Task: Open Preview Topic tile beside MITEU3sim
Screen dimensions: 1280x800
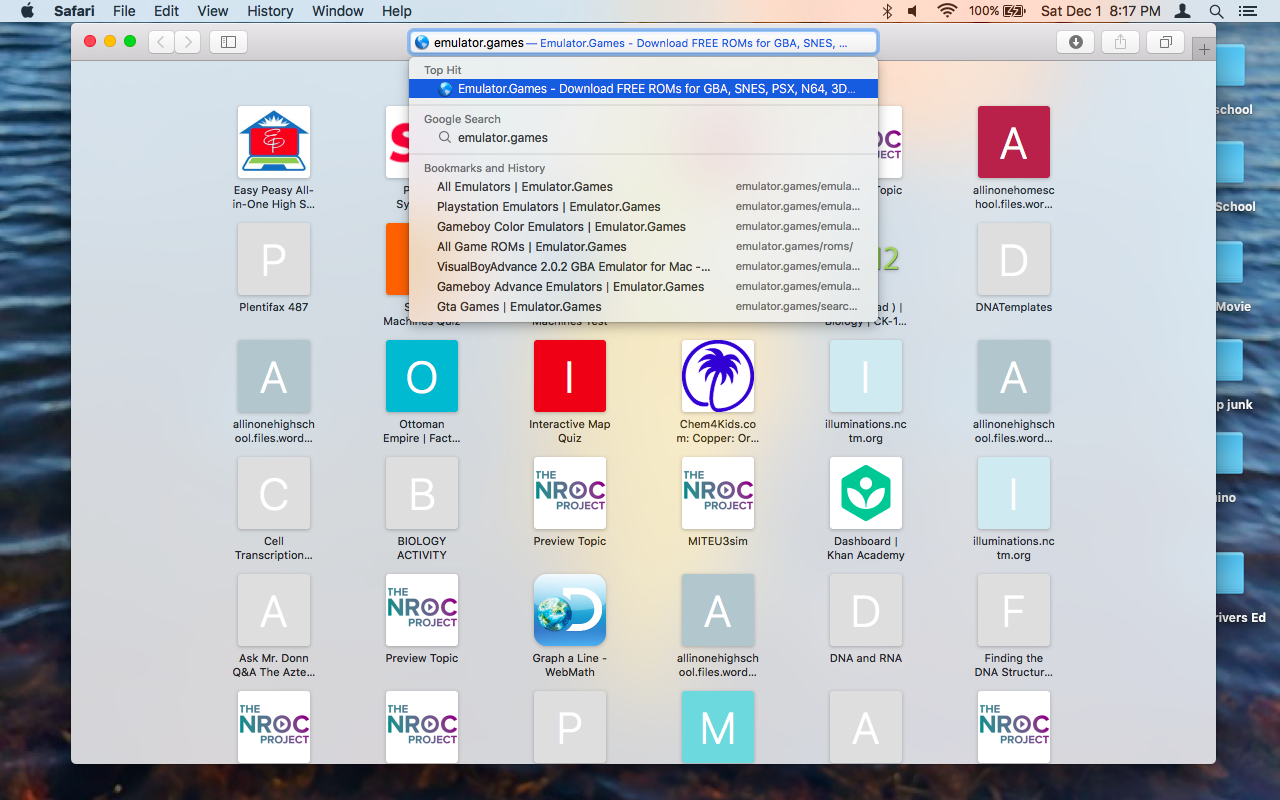Action: pos(570,493)
